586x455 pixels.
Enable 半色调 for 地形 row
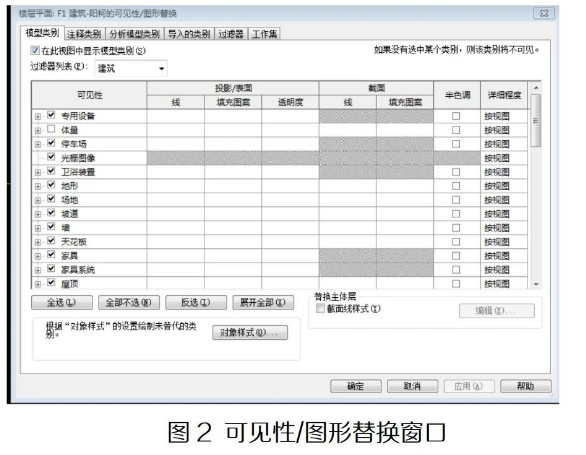pos(456,186)
